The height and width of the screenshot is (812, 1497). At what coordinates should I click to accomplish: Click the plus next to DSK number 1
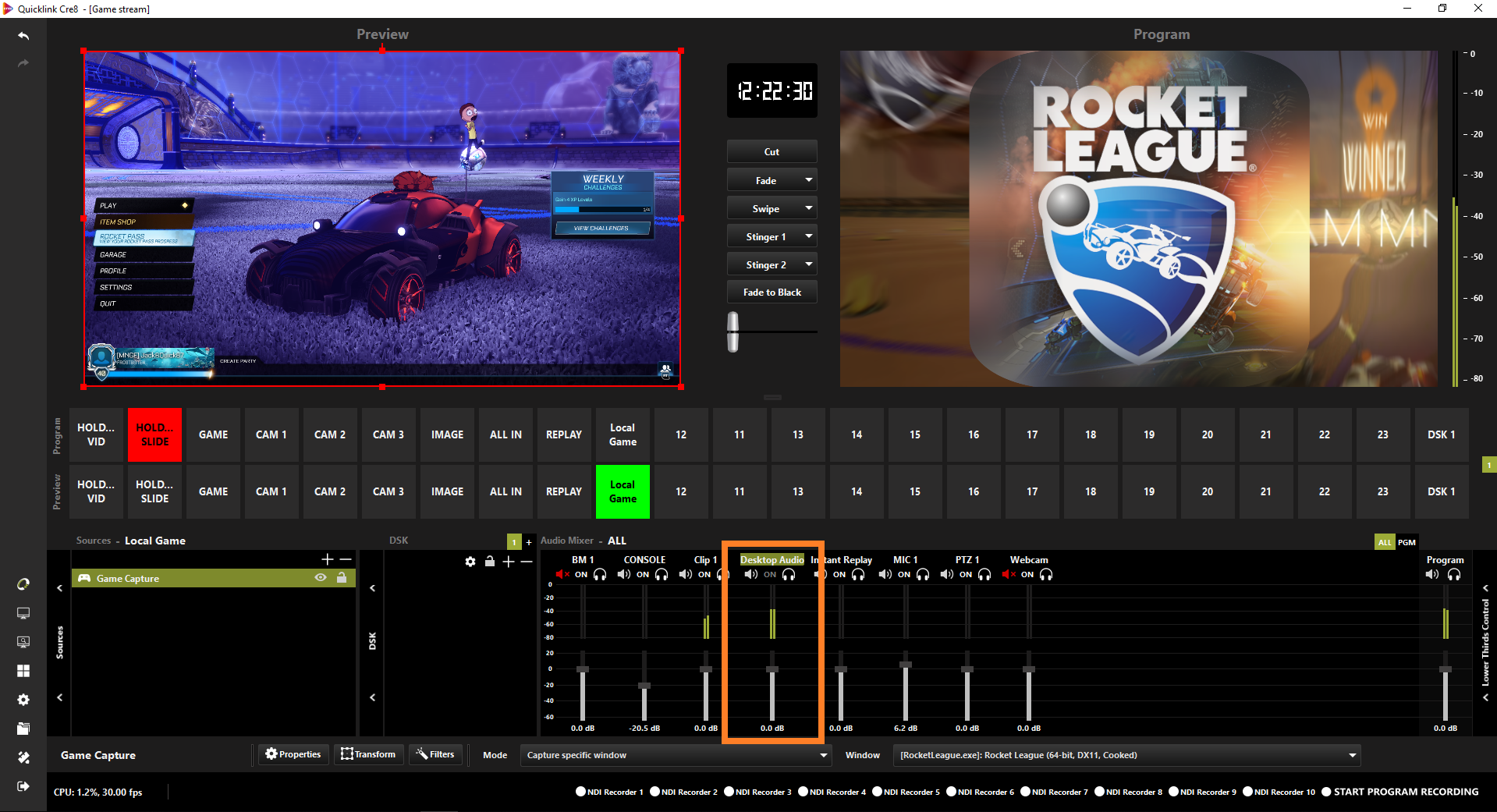[529, 542]
